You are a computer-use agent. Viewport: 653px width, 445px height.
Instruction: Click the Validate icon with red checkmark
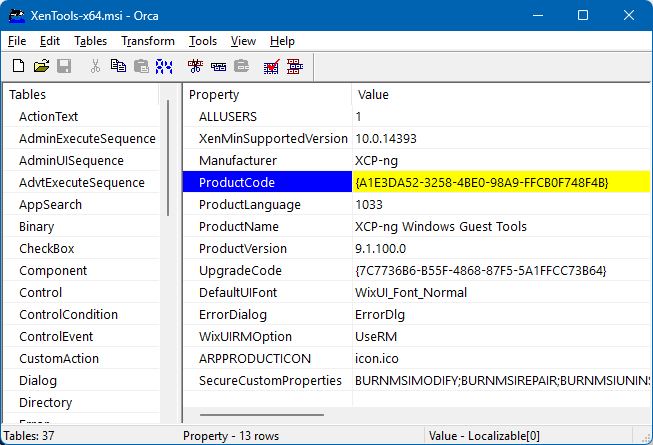coord(271,67)
